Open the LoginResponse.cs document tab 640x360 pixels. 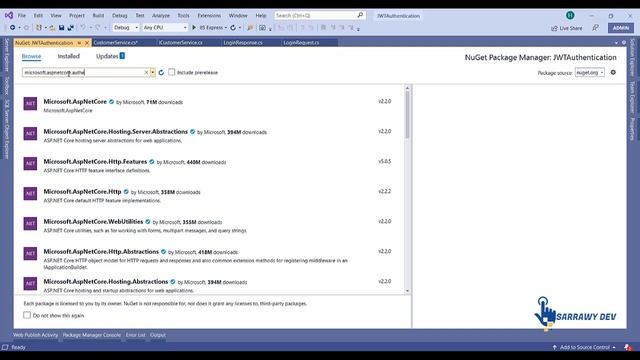click(x=243, y=42)
